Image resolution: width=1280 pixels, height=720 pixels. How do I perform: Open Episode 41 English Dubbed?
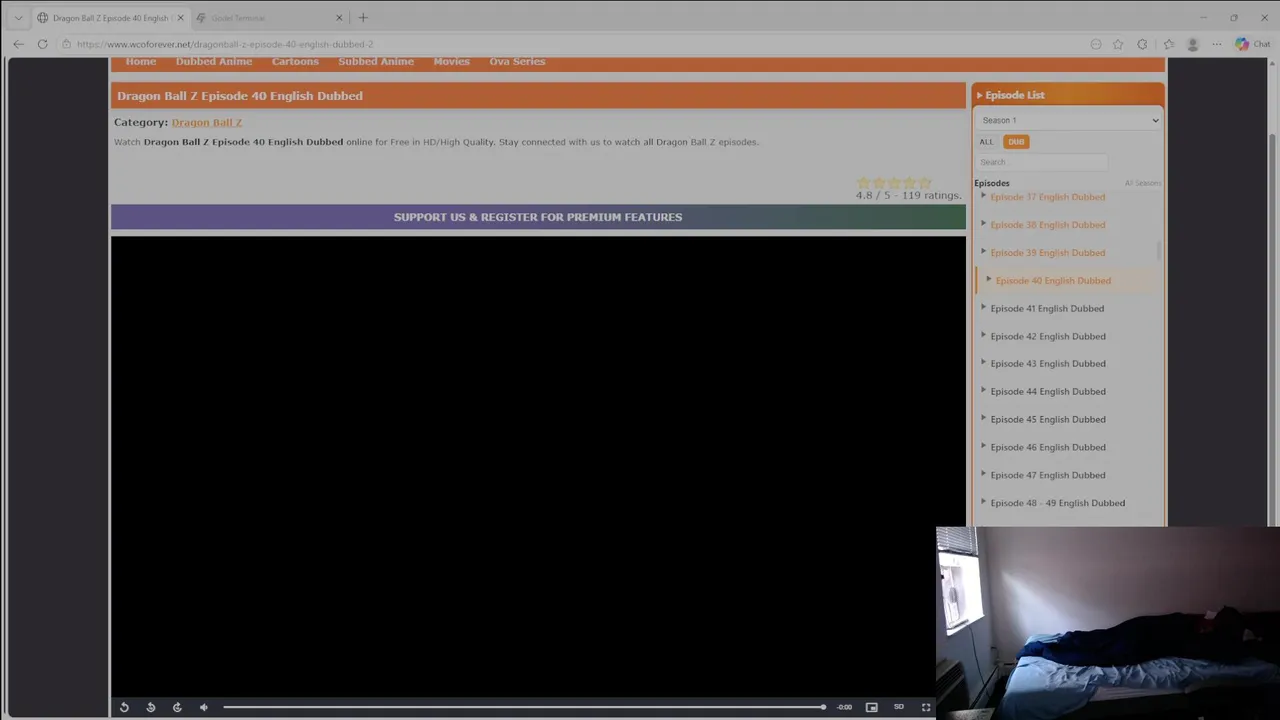point(1047,309)
